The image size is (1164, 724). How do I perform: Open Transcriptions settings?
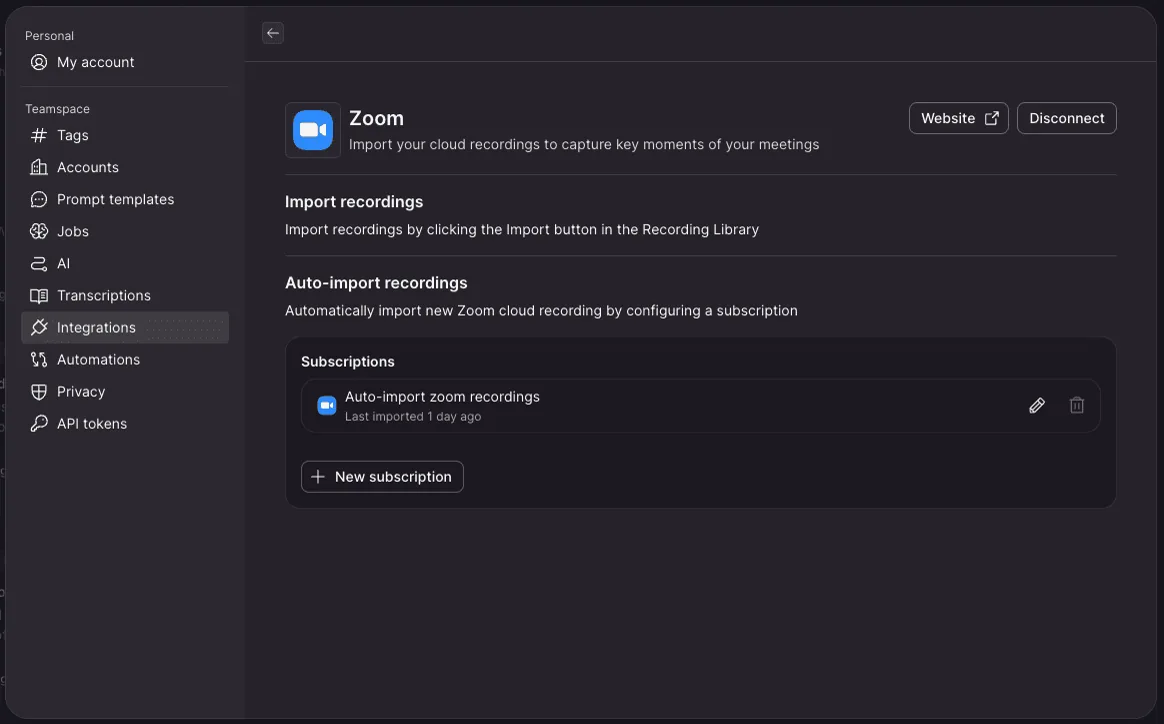[x=125, y=295]
